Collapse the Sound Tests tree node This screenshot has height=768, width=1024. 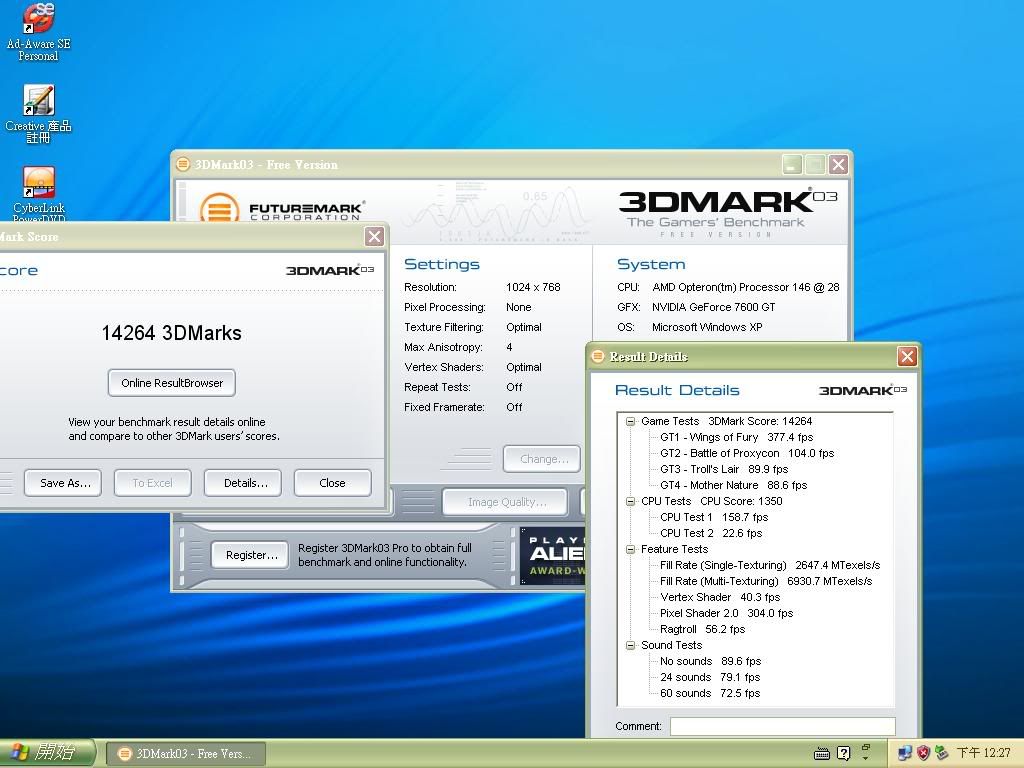coord(631,645)
